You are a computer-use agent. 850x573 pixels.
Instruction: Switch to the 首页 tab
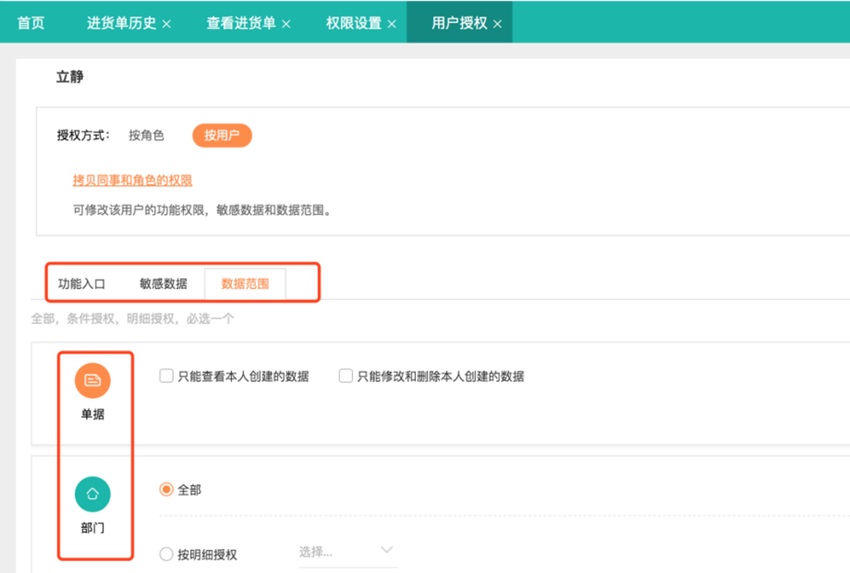(x=31, y=22)
